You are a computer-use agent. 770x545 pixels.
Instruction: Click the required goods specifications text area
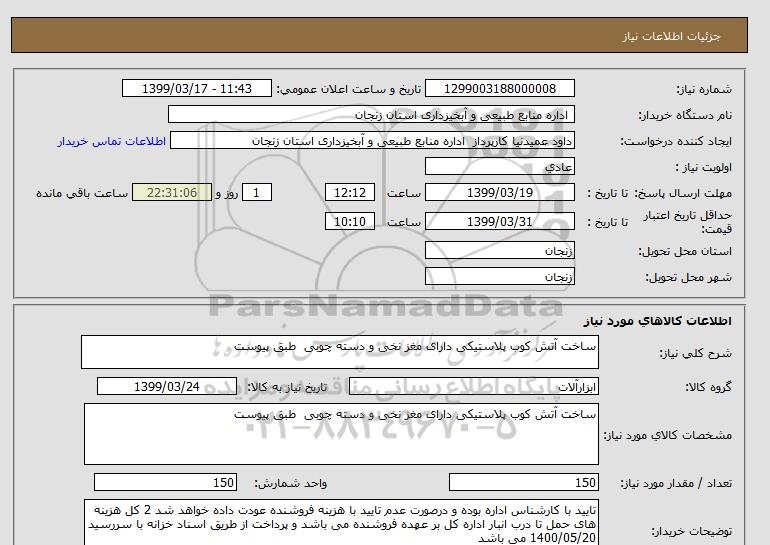[x=341, y=434]
